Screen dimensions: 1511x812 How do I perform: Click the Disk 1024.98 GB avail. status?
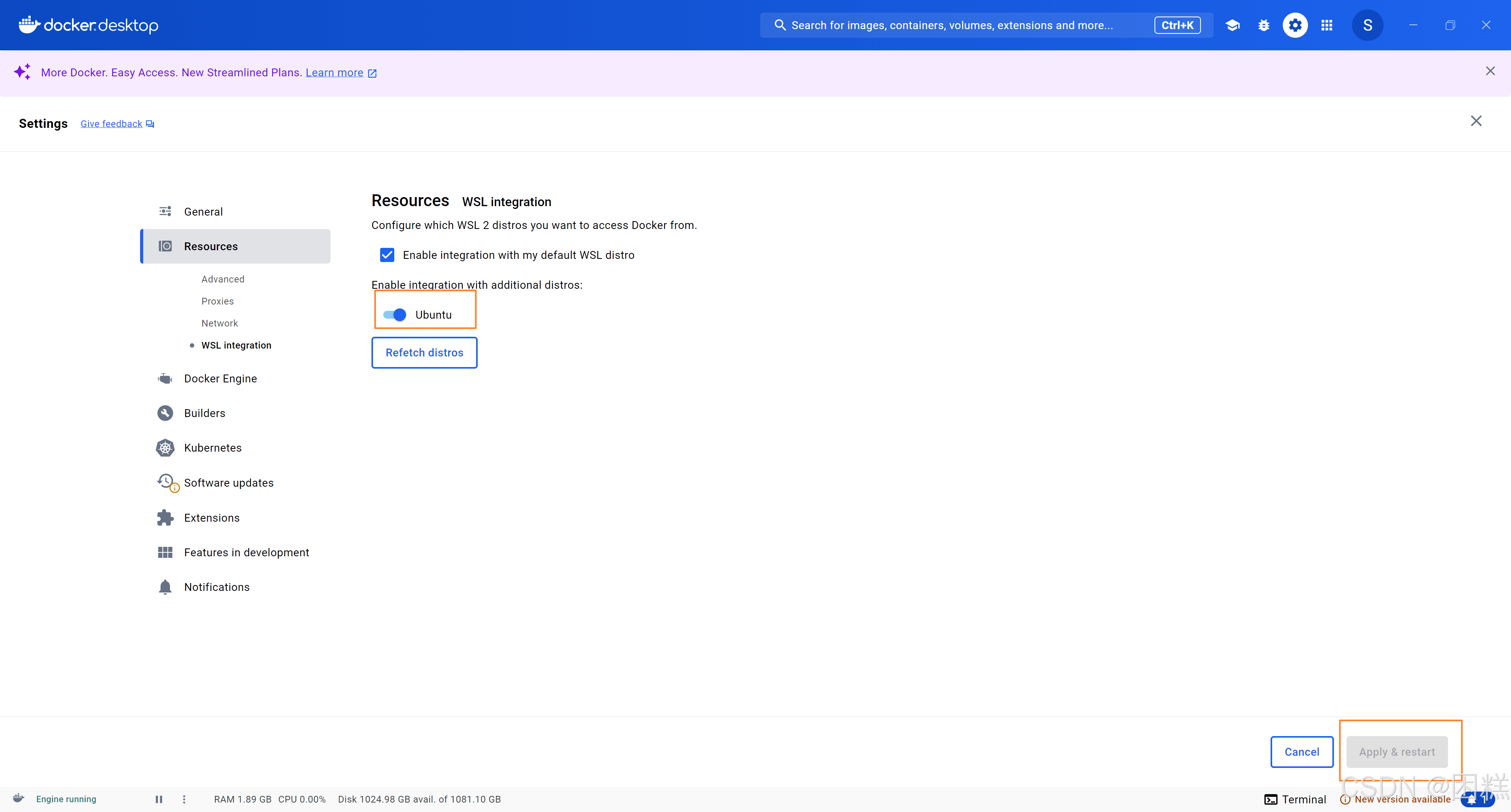[x=419, y=799]
